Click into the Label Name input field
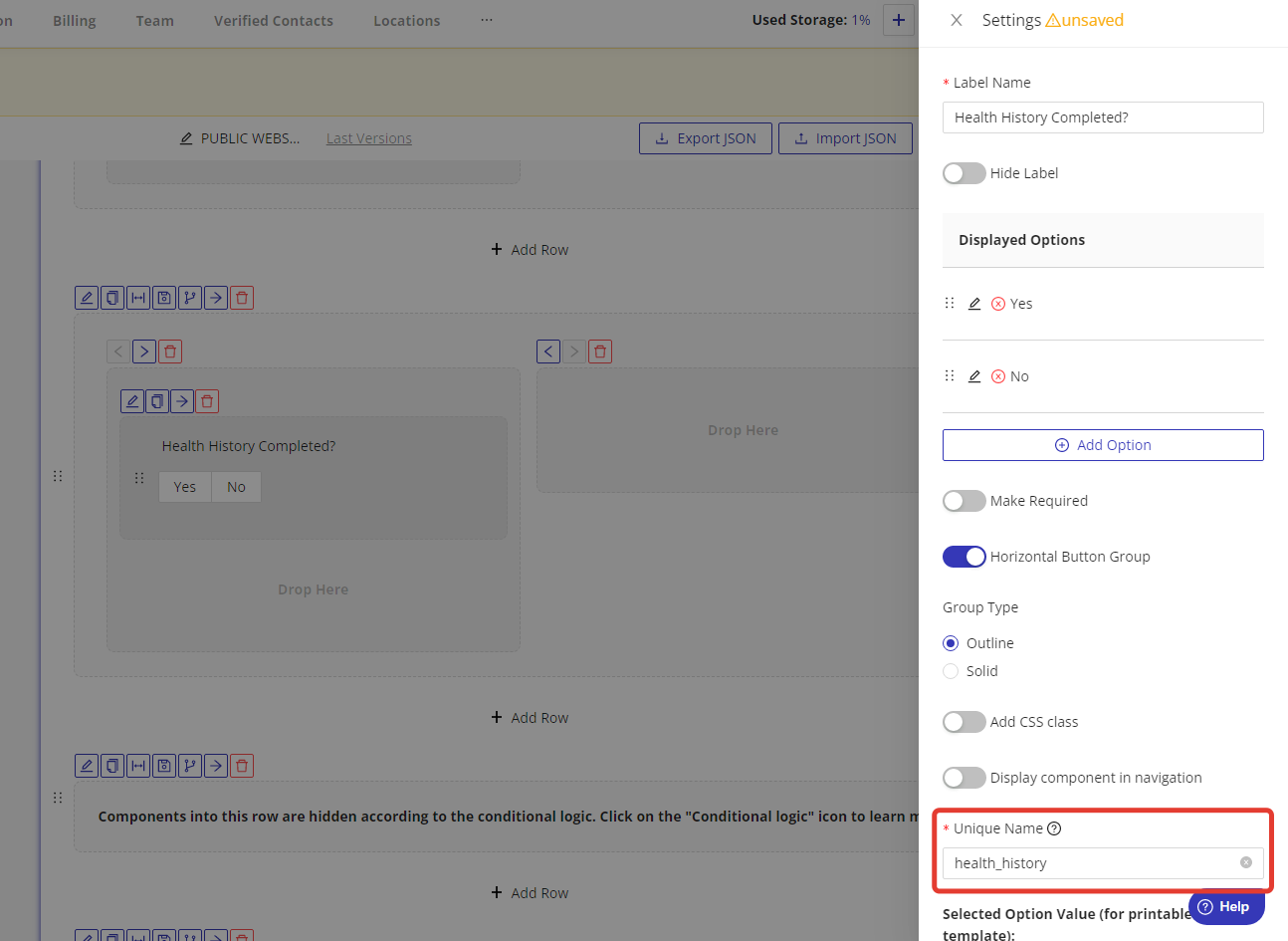Viewport: 1288px width, 941px height. tap(1103, 118)
